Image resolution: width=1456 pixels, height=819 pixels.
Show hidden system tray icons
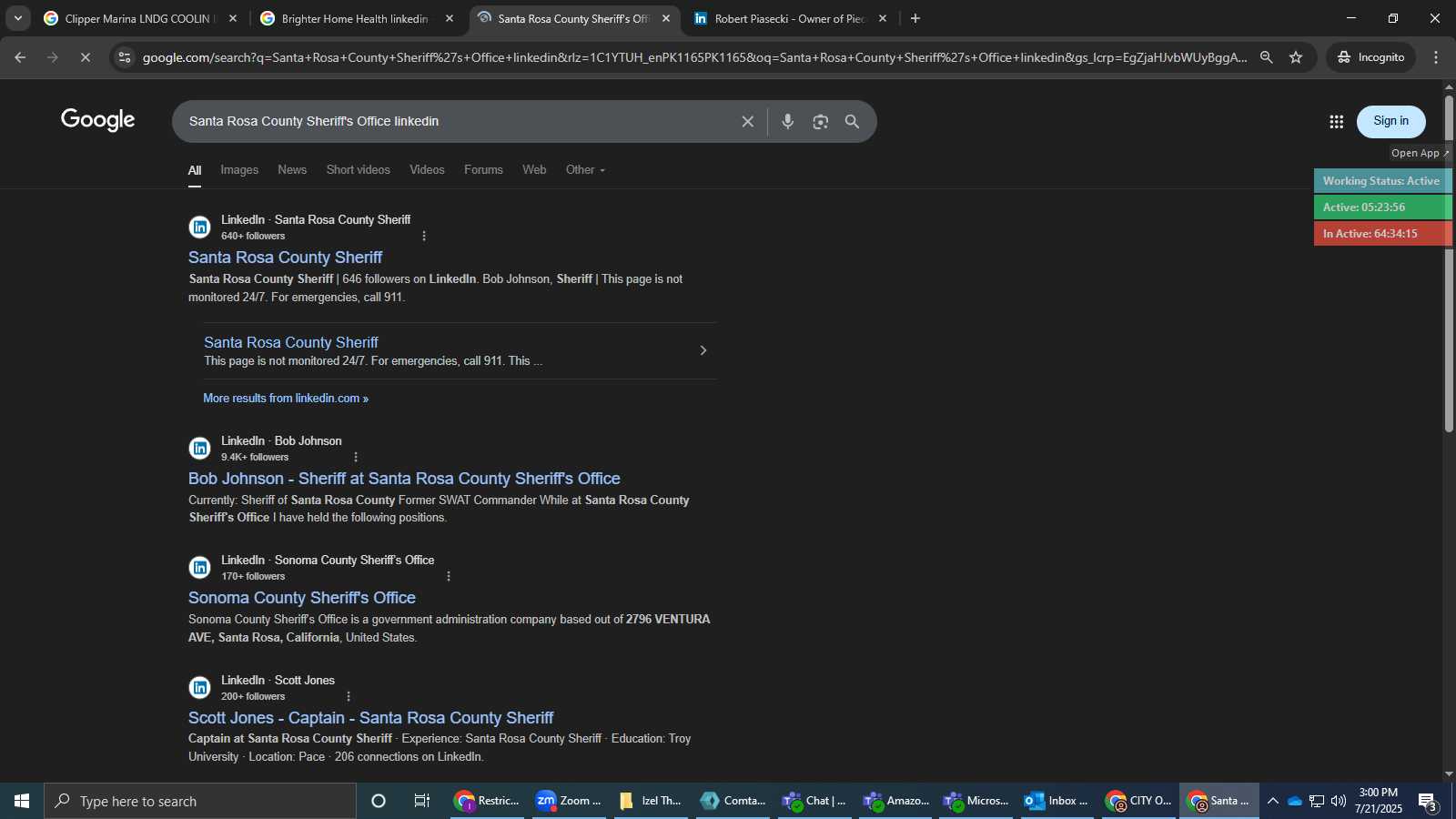pos(1273,801)
